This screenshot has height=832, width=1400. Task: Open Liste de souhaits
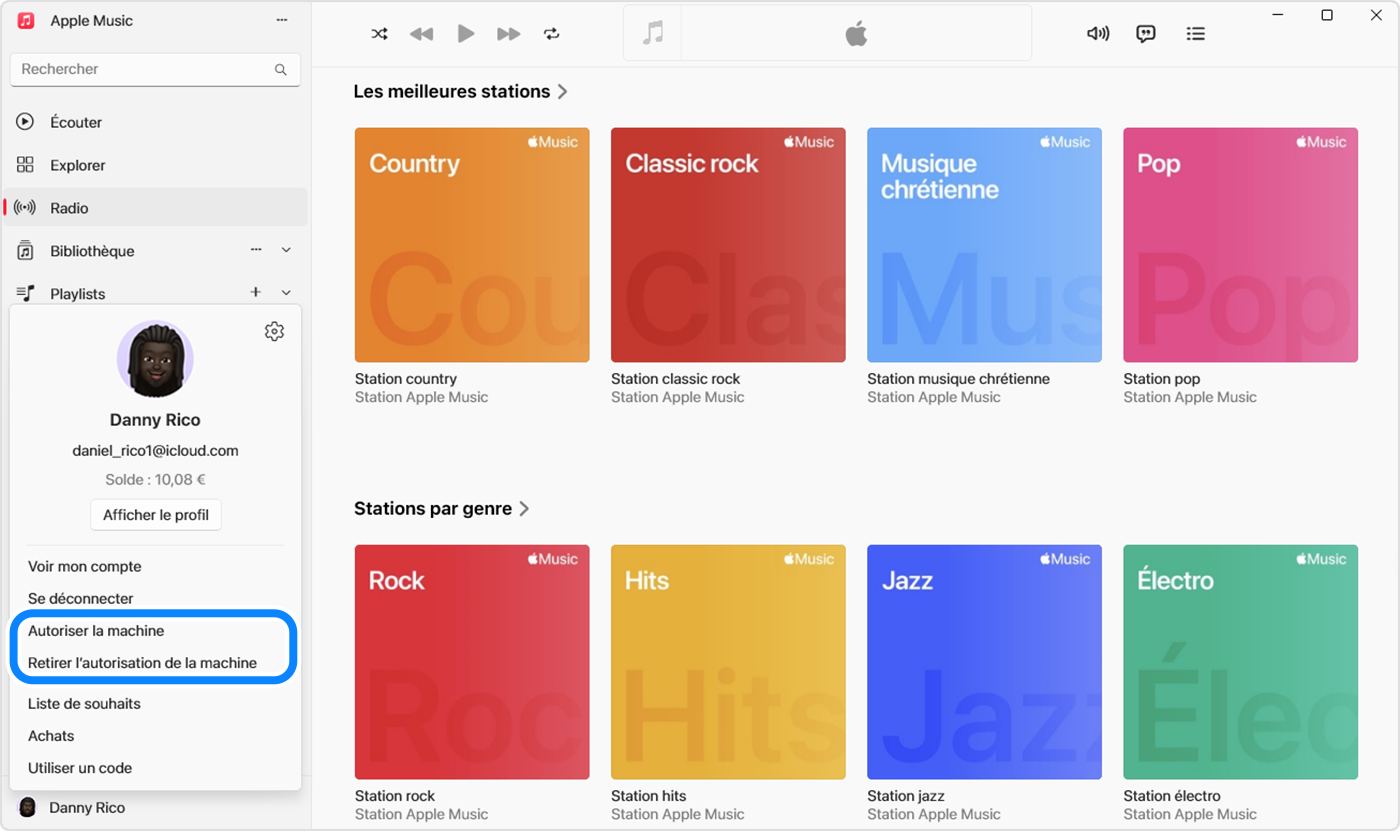pyautogui.click(x=84, y=704)
